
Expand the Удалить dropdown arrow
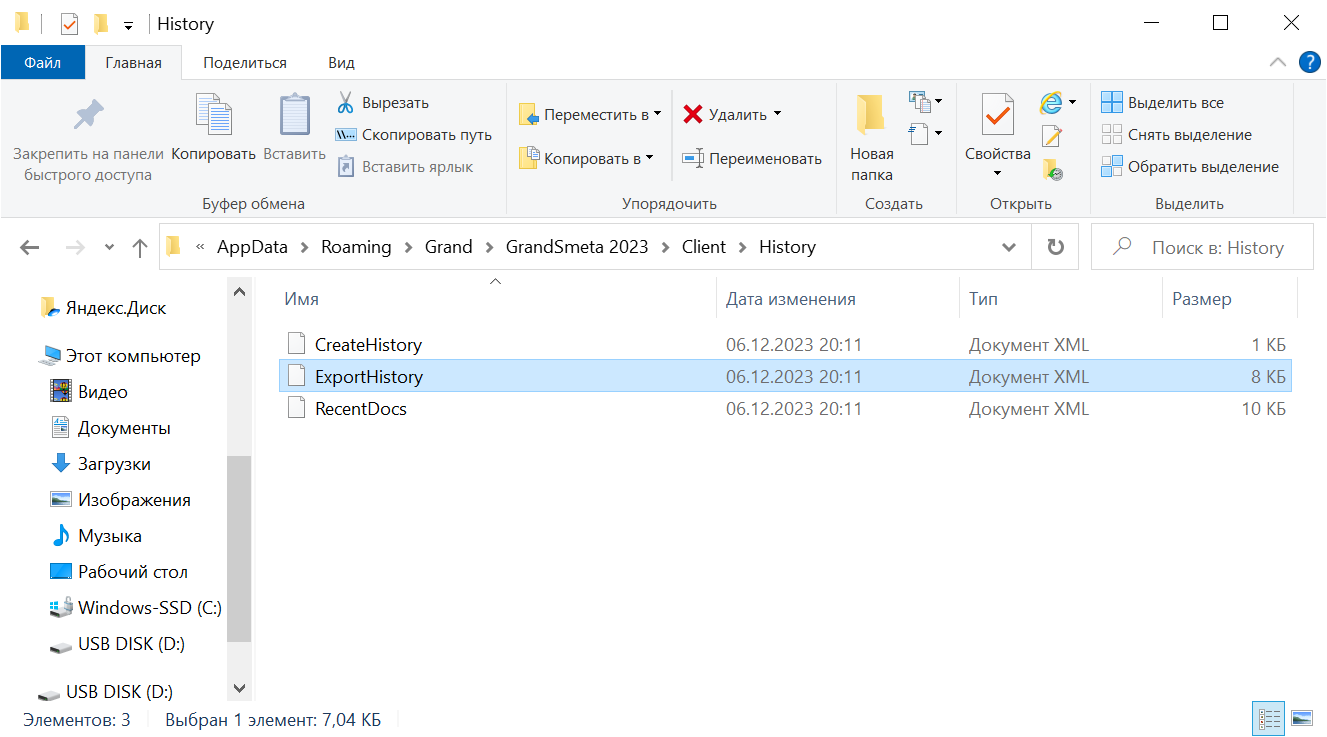pos(778,113)
